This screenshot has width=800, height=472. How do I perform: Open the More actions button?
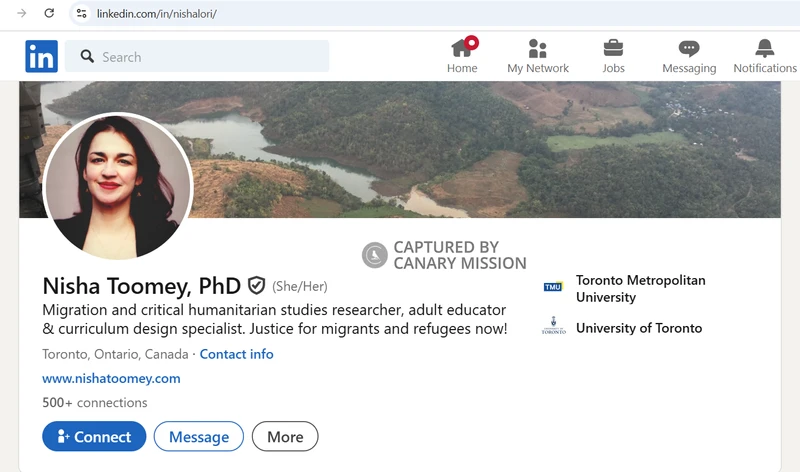(x=285, y=437)
